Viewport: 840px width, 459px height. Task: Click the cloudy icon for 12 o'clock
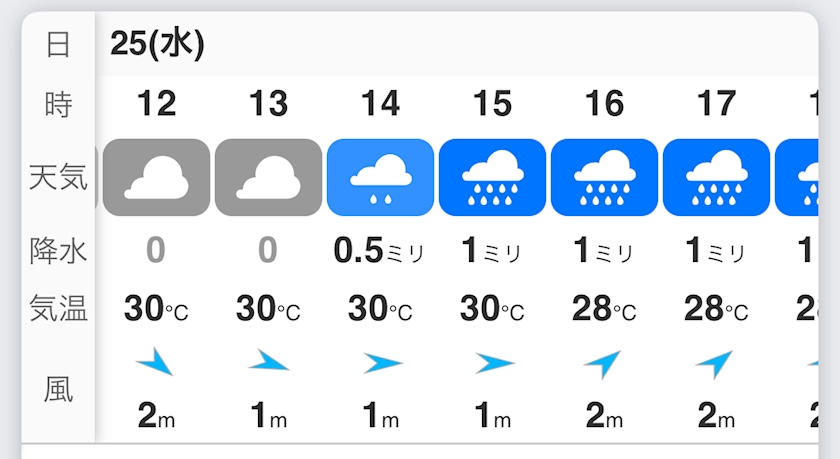(156, 178)
